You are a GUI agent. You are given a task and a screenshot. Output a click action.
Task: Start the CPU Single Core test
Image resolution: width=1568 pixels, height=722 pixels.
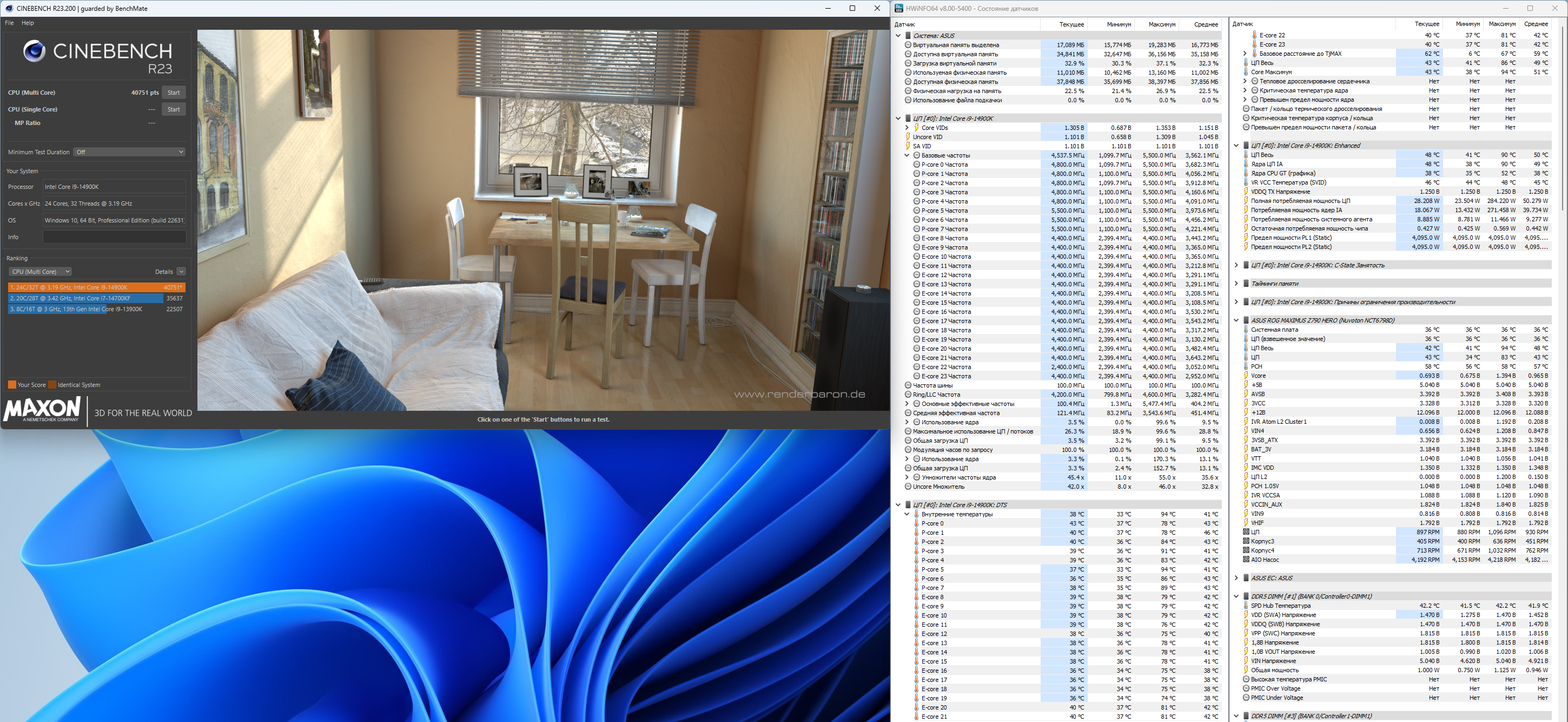click(174, 110)
